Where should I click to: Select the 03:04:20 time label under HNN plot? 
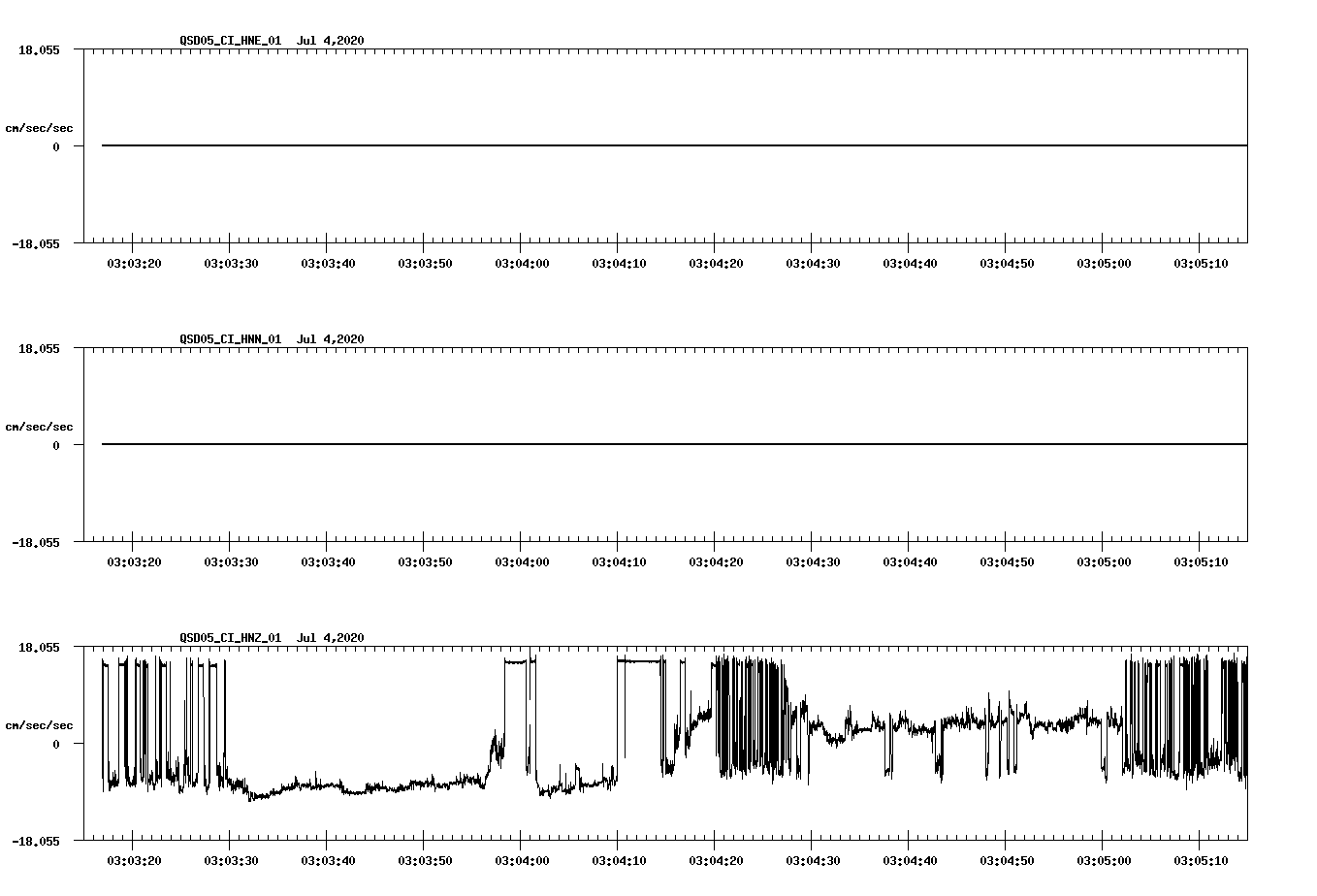(716, 561)
